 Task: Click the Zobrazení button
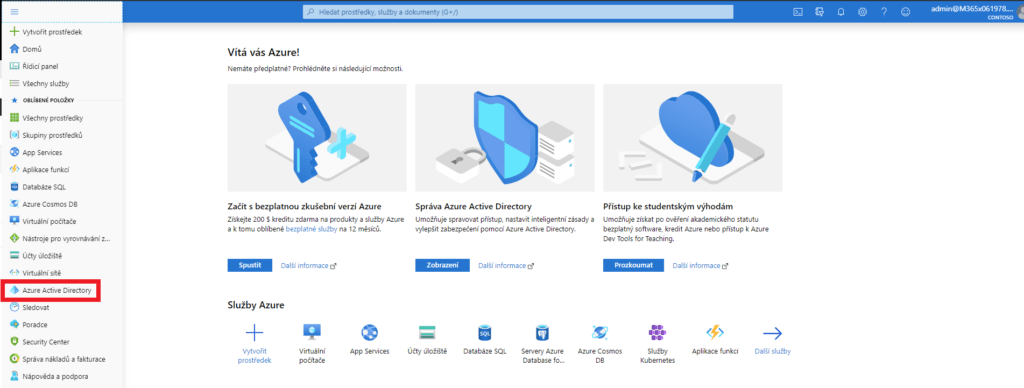[x=442, y=265]
